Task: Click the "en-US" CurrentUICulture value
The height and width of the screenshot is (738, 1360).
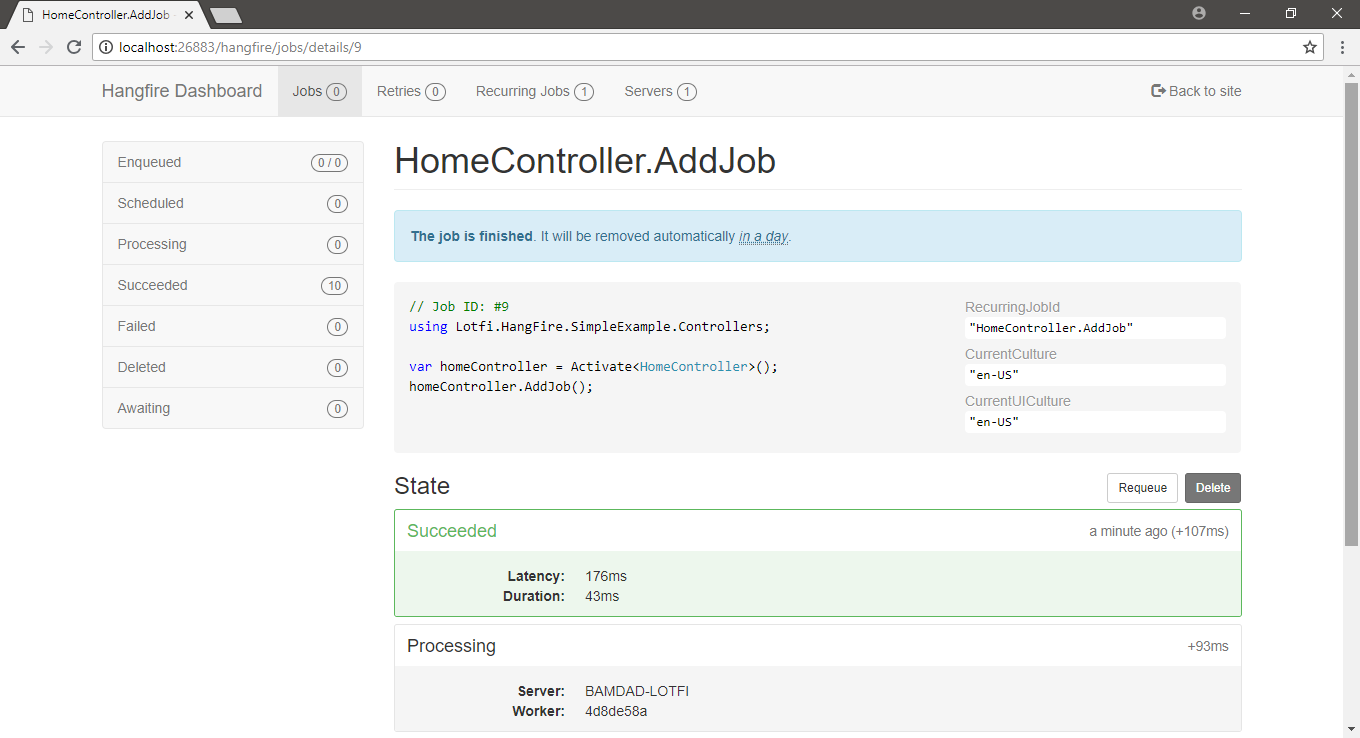Action: point(1095,422)
